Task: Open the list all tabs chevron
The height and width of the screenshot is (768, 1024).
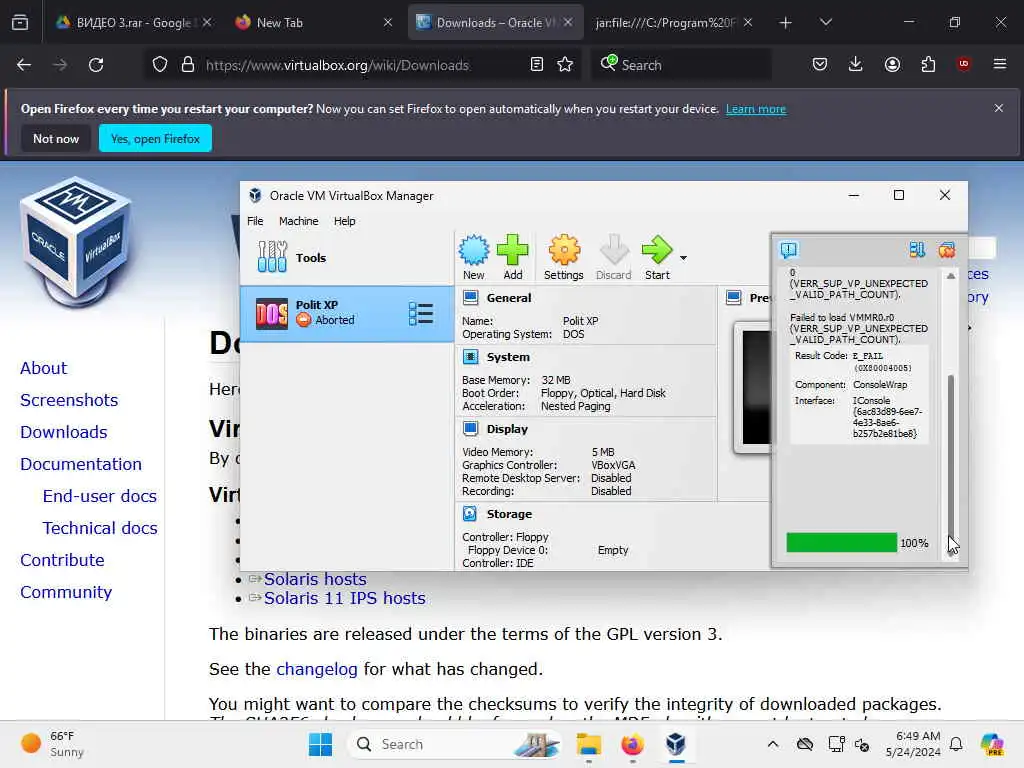Action: point(825,22)
